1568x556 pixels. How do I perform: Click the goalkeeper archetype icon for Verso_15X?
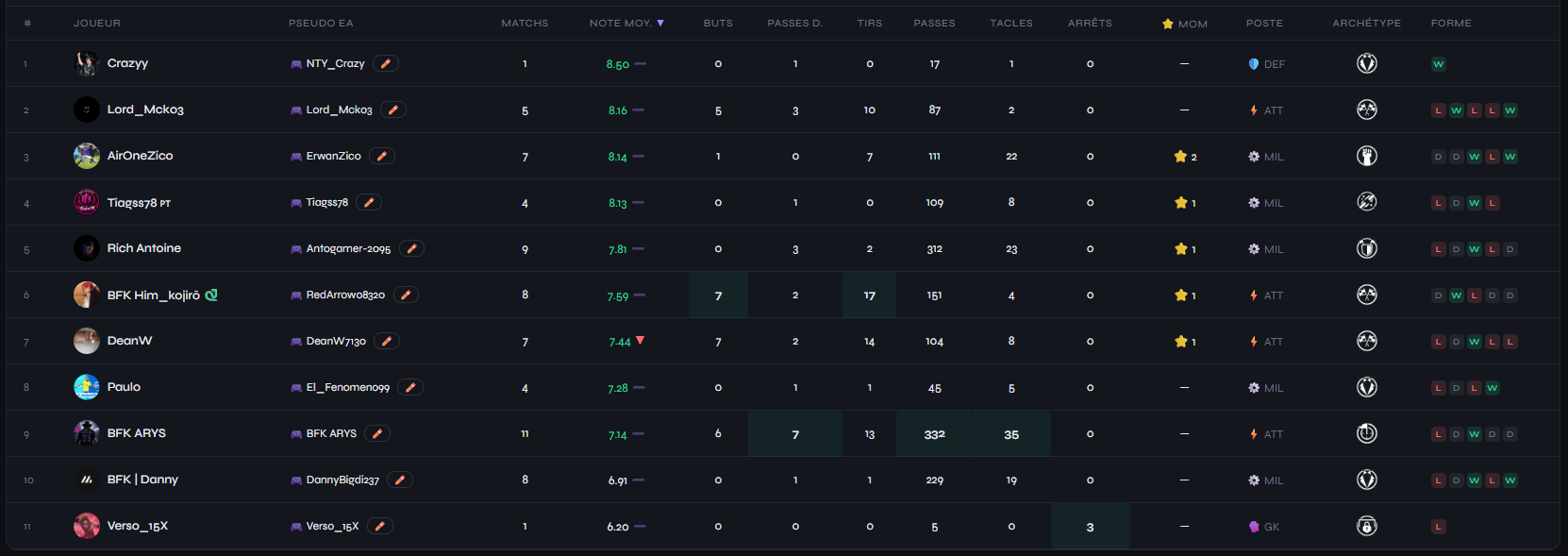pyautogui.click(x=1367, y=526)
